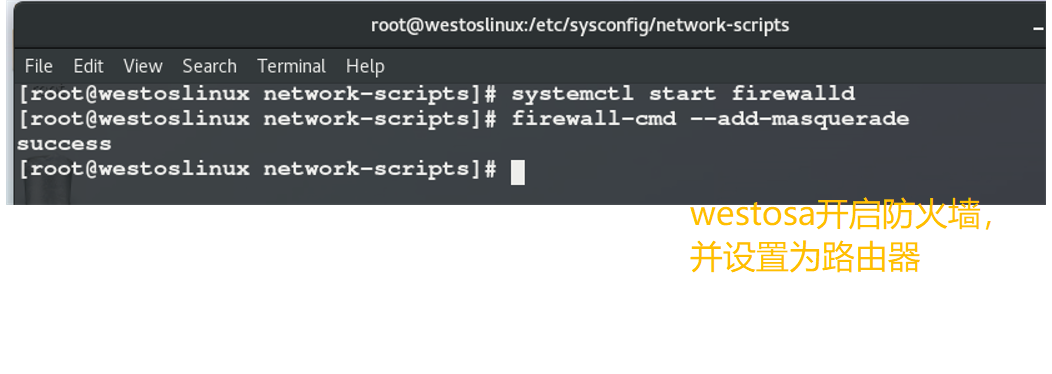Open the Edit menu
1052x374 pixels.
tap(89, 66)
